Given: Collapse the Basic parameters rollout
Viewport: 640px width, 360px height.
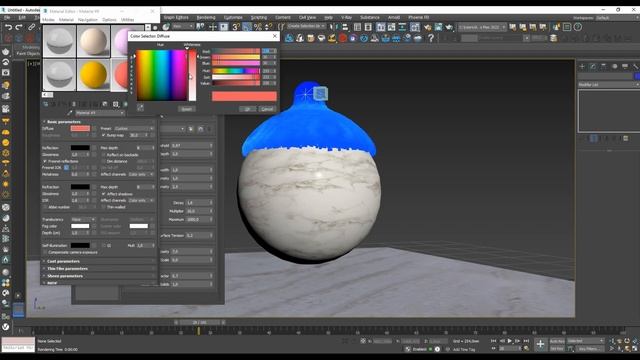Looking at the screenshot, I should pyautogui.click(x=63, y=122).
